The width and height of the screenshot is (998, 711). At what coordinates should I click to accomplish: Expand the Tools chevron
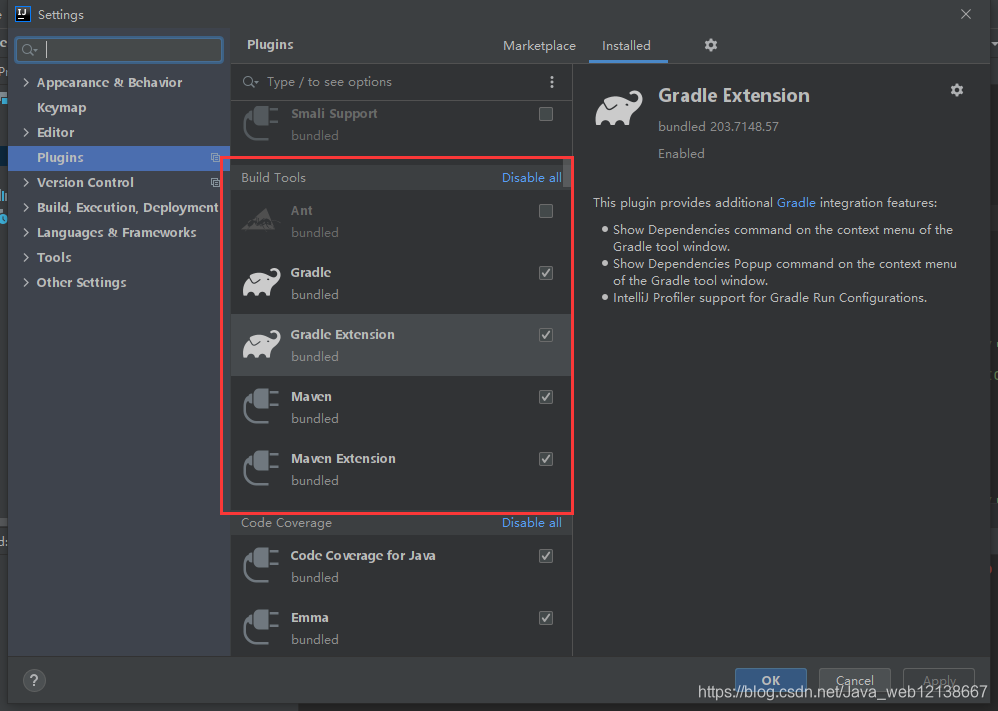pos(26,257)
